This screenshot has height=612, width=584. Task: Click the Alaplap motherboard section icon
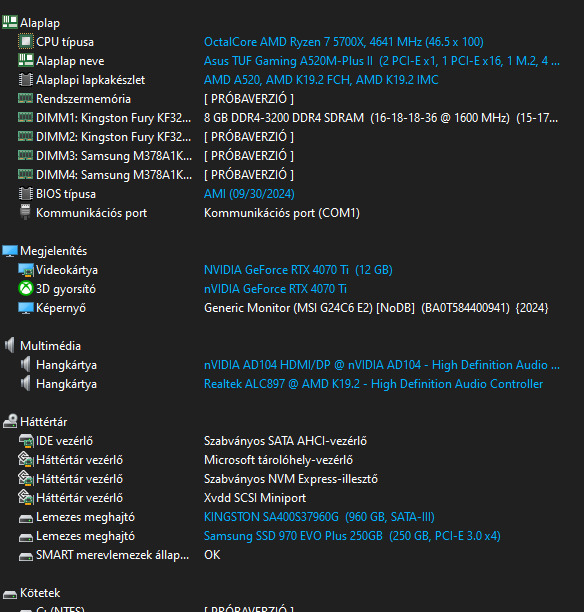(x=10, y=22)
